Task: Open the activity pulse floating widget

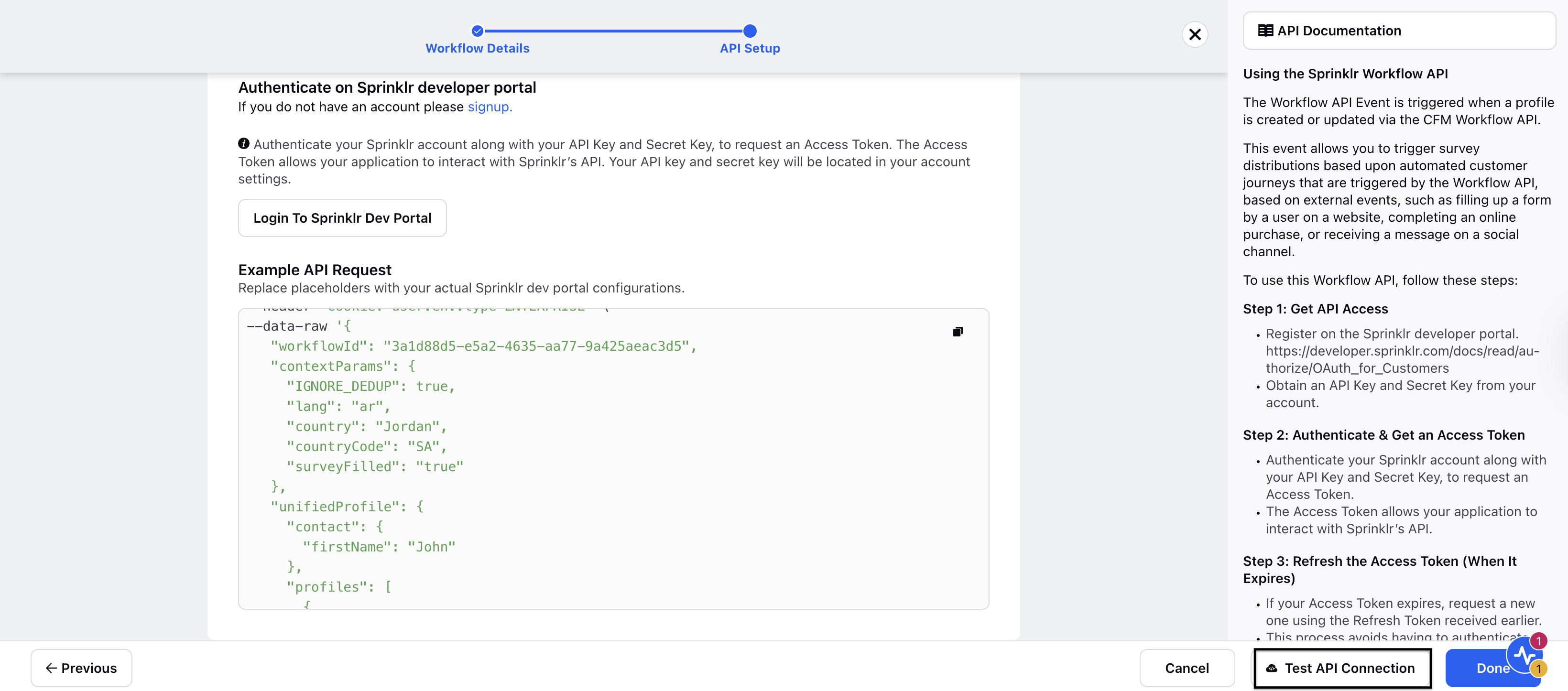Action: pyautogui.click(x=1525, y=655)
